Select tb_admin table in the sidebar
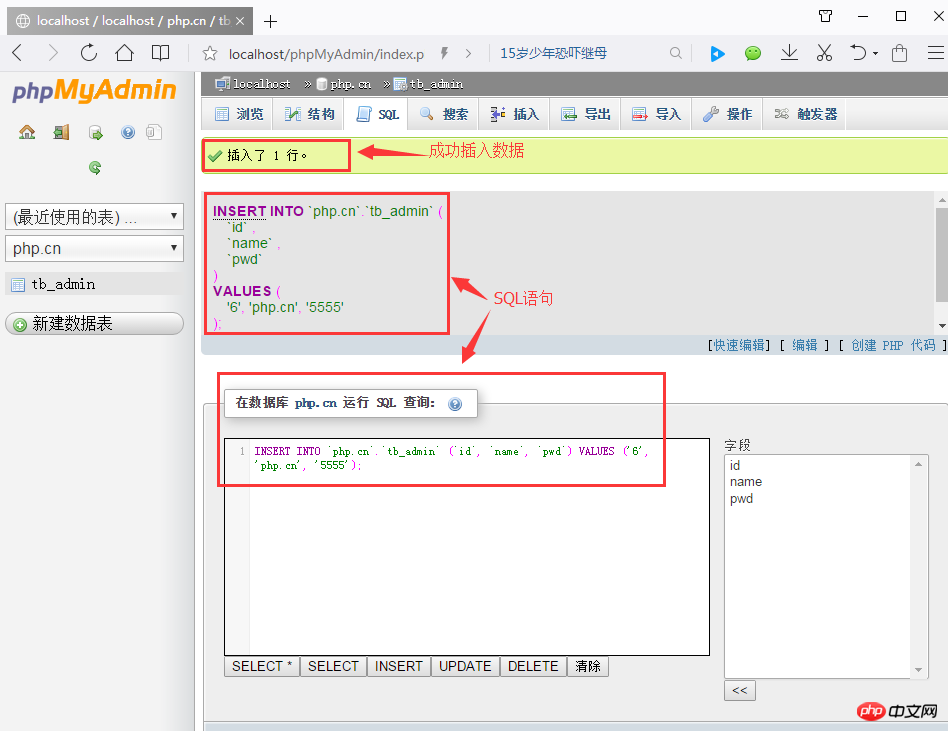Screen dimensions: 948x731 point(63,284)
